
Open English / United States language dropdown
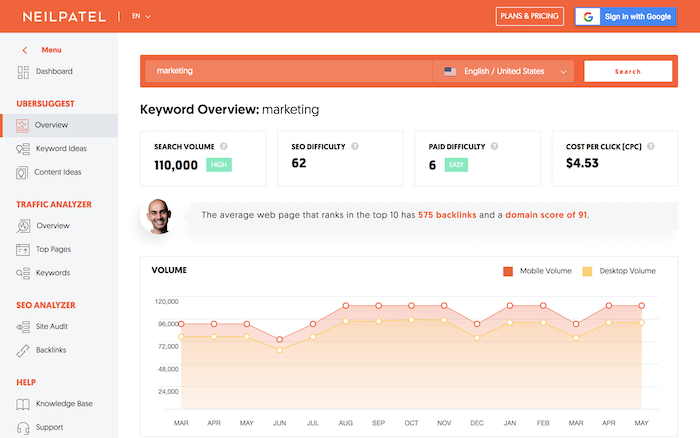coord(505,71)
